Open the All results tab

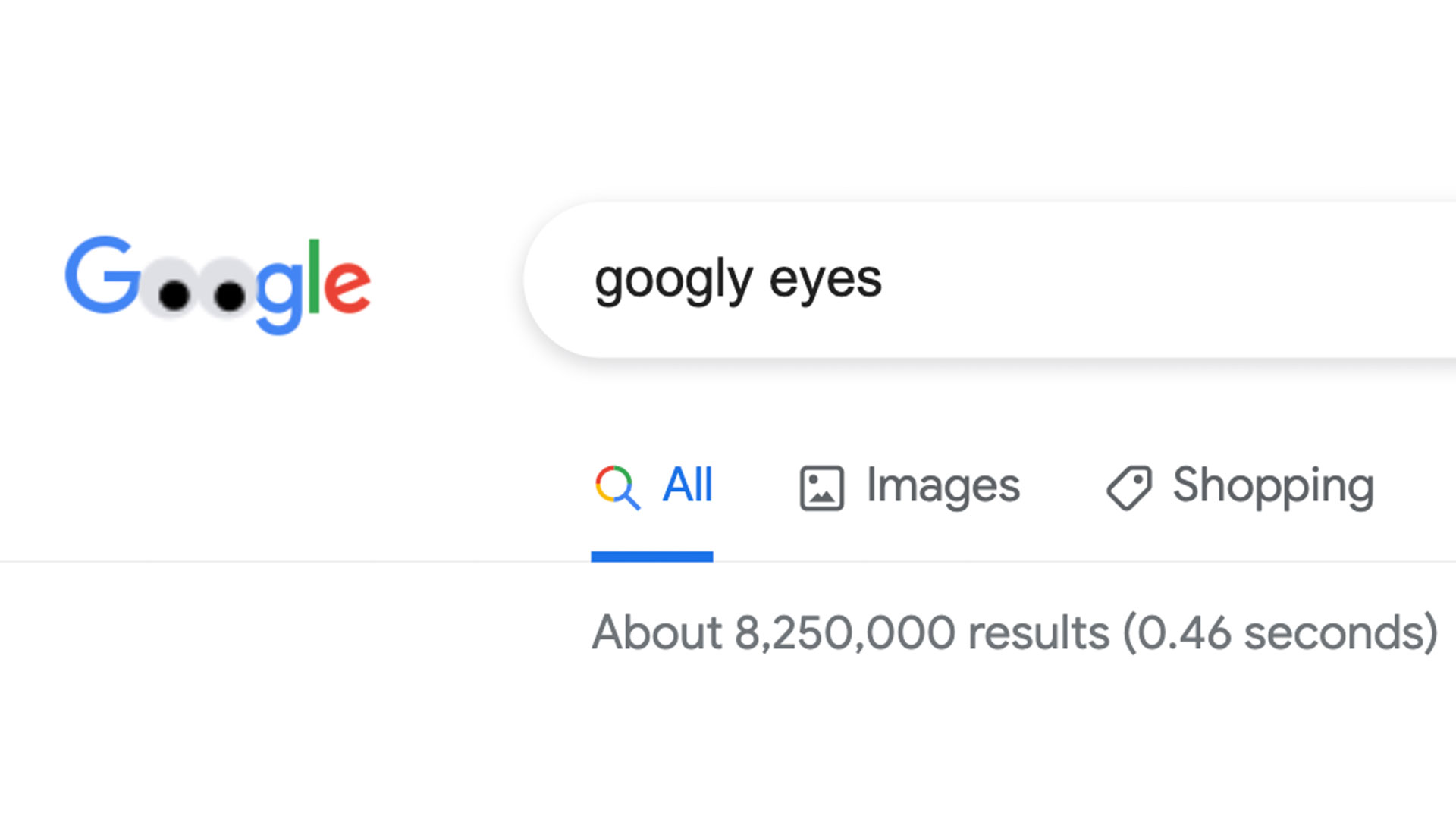tap(653, 486)
